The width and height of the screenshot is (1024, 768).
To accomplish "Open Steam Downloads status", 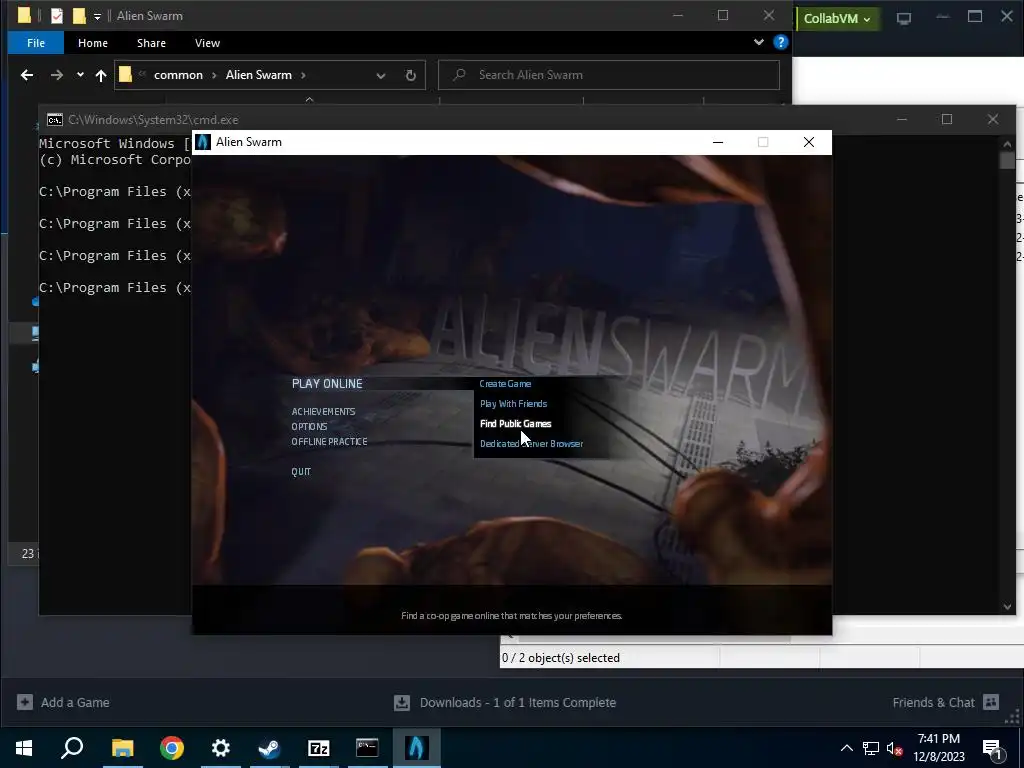I will pos(517,703).
